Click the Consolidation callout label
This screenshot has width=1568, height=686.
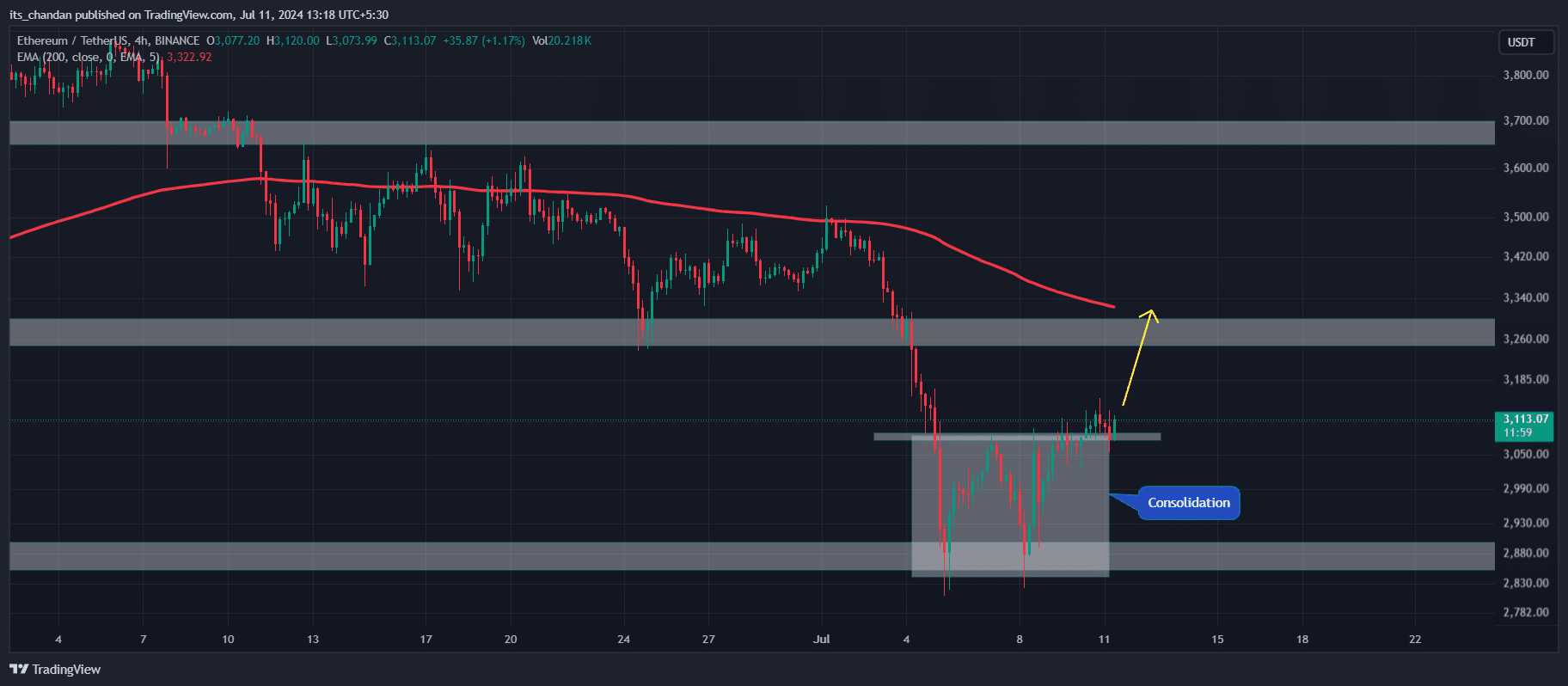pos(1189,503)
